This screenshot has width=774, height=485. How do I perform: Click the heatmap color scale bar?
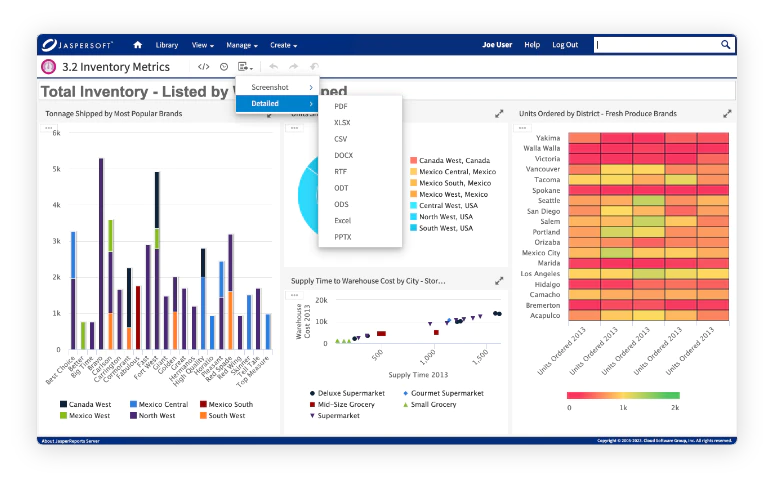[623, 395]
